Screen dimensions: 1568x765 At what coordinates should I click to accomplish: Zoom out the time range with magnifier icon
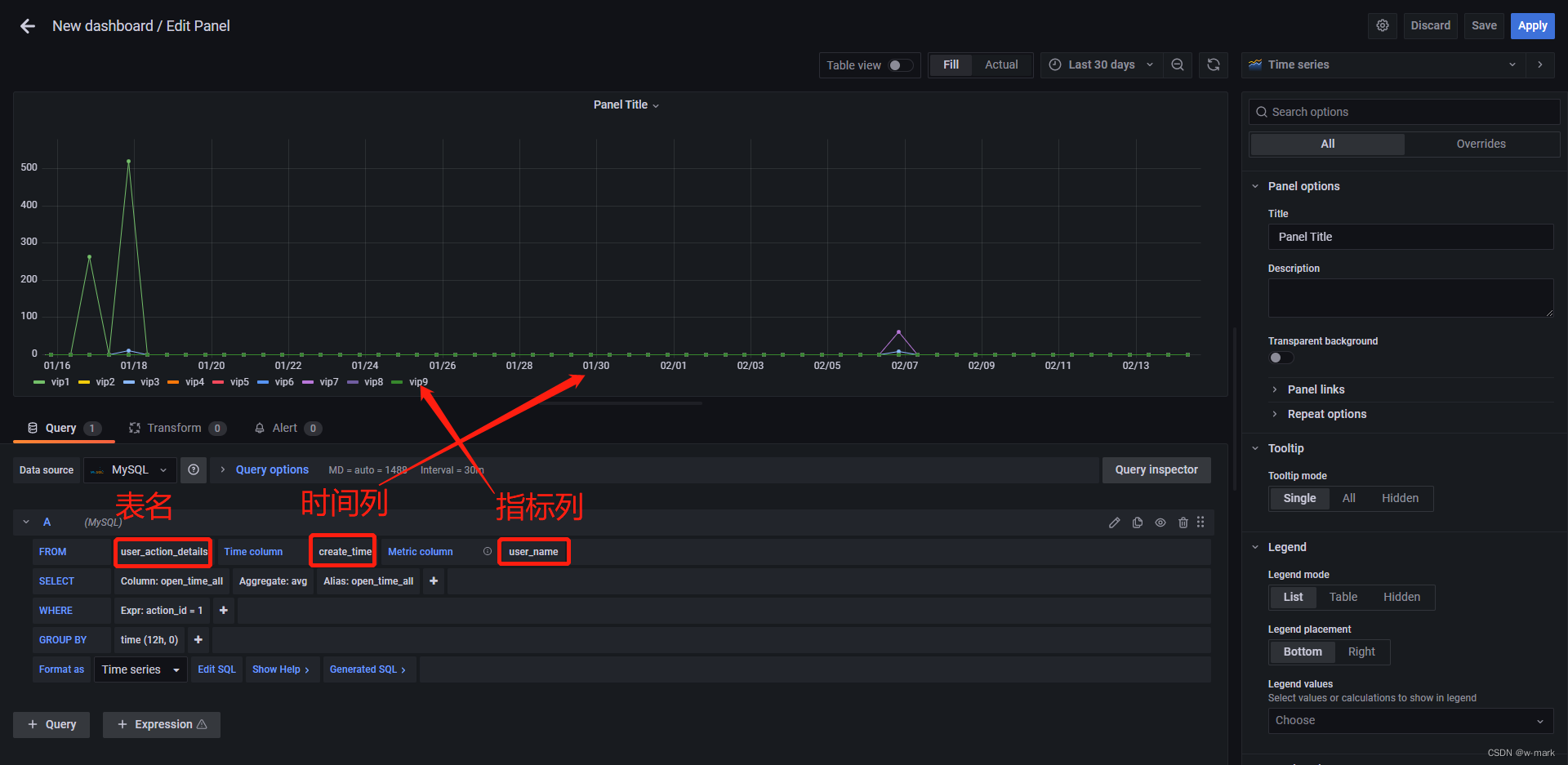[x=1178, y=64]
